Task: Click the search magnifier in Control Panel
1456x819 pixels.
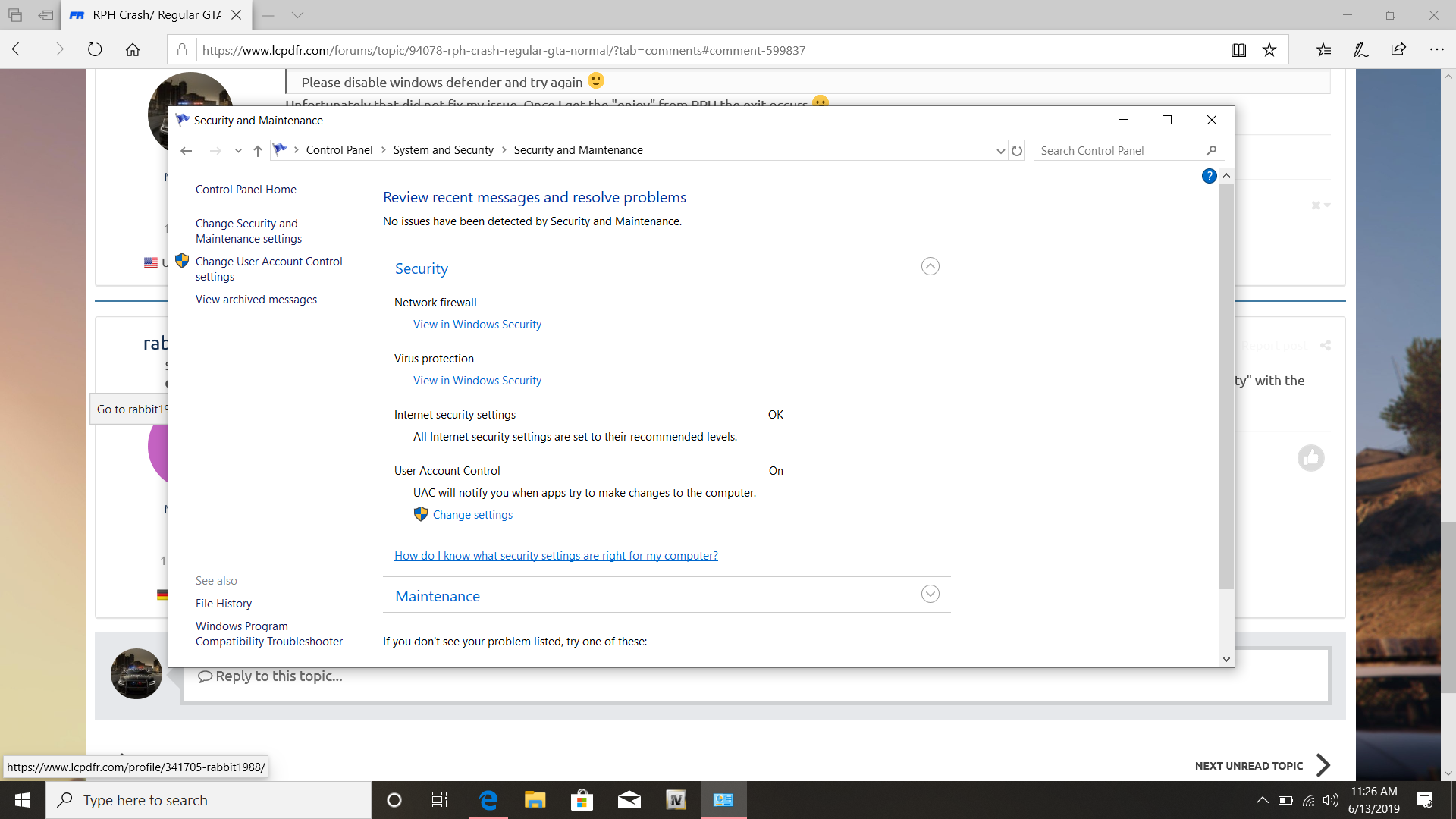Action: (x=1211, y=151)
